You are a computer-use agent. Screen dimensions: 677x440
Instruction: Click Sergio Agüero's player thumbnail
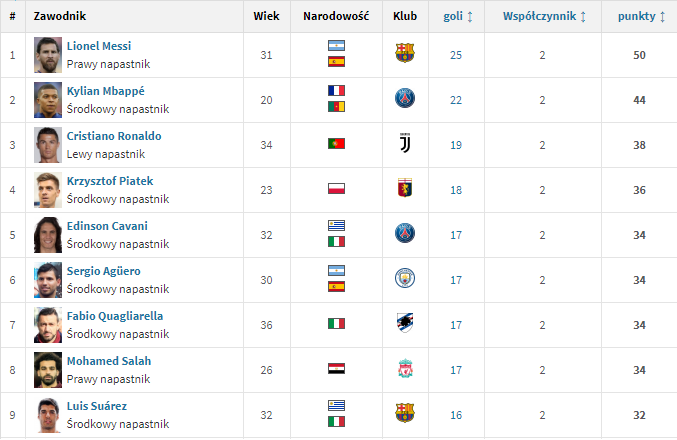tap(48, 280)
